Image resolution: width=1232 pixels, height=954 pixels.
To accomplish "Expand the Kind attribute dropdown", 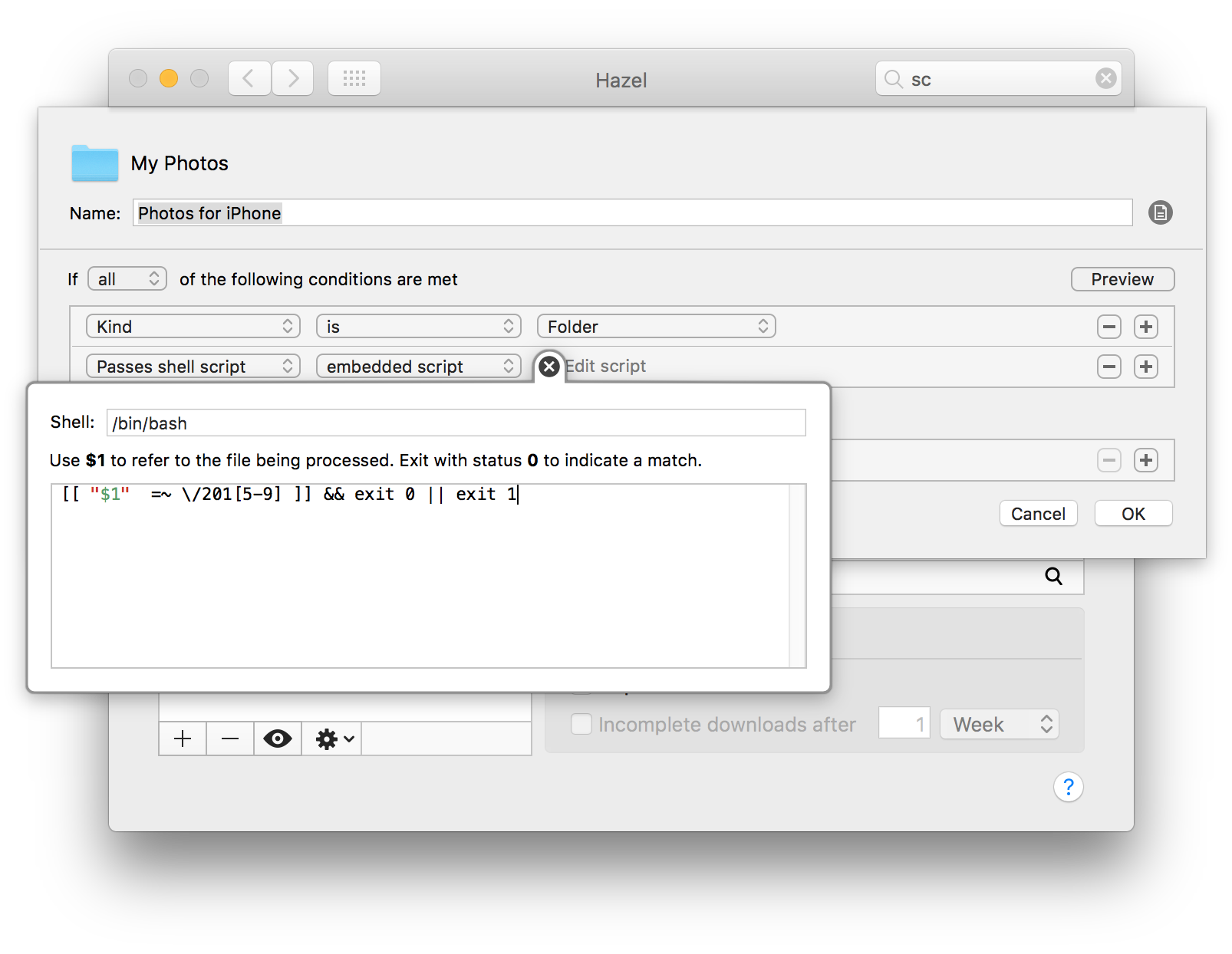I will click(x=193, y=327).
